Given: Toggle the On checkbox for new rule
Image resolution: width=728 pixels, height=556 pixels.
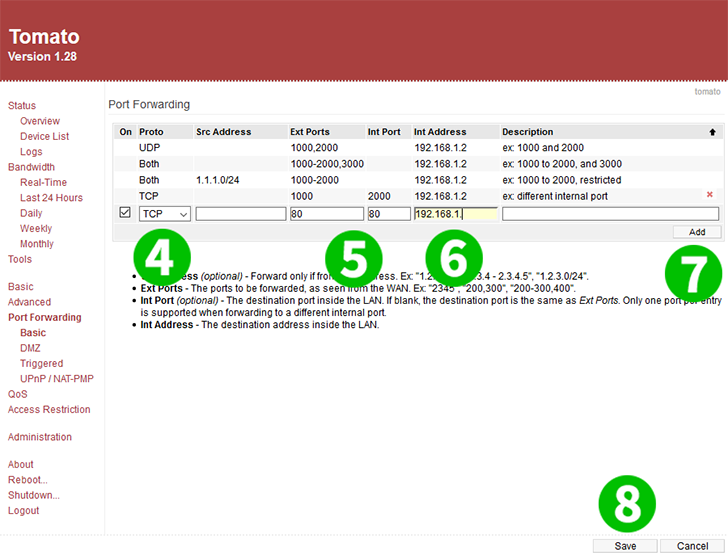Looking at the screenshot, I should 125,213.
